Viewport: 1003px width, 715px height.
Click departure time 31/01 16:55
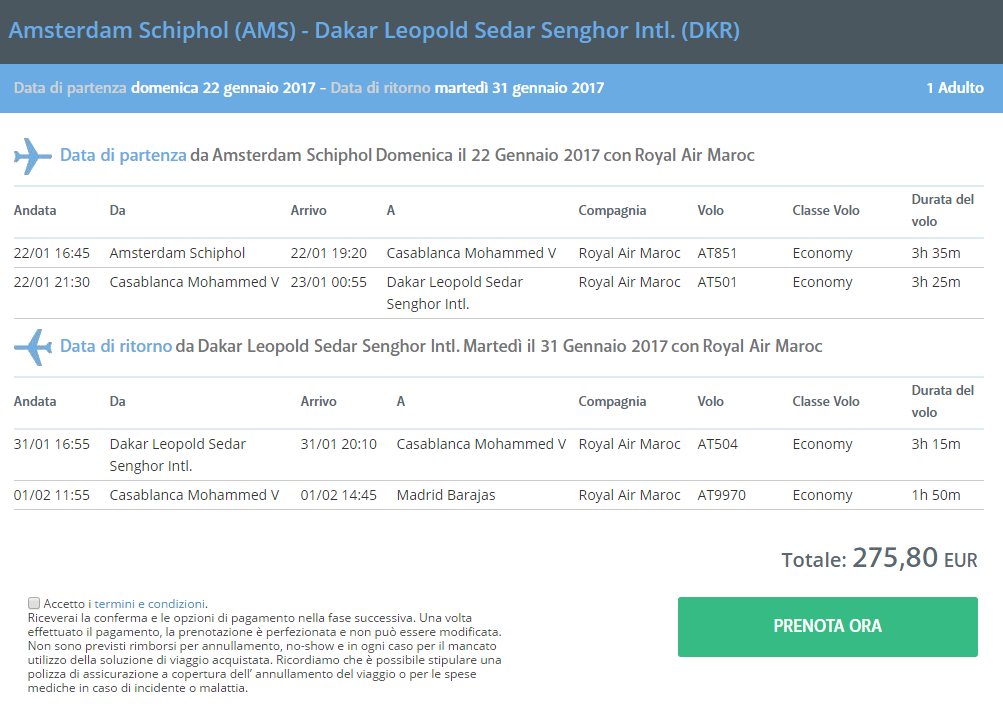[52, 444]
